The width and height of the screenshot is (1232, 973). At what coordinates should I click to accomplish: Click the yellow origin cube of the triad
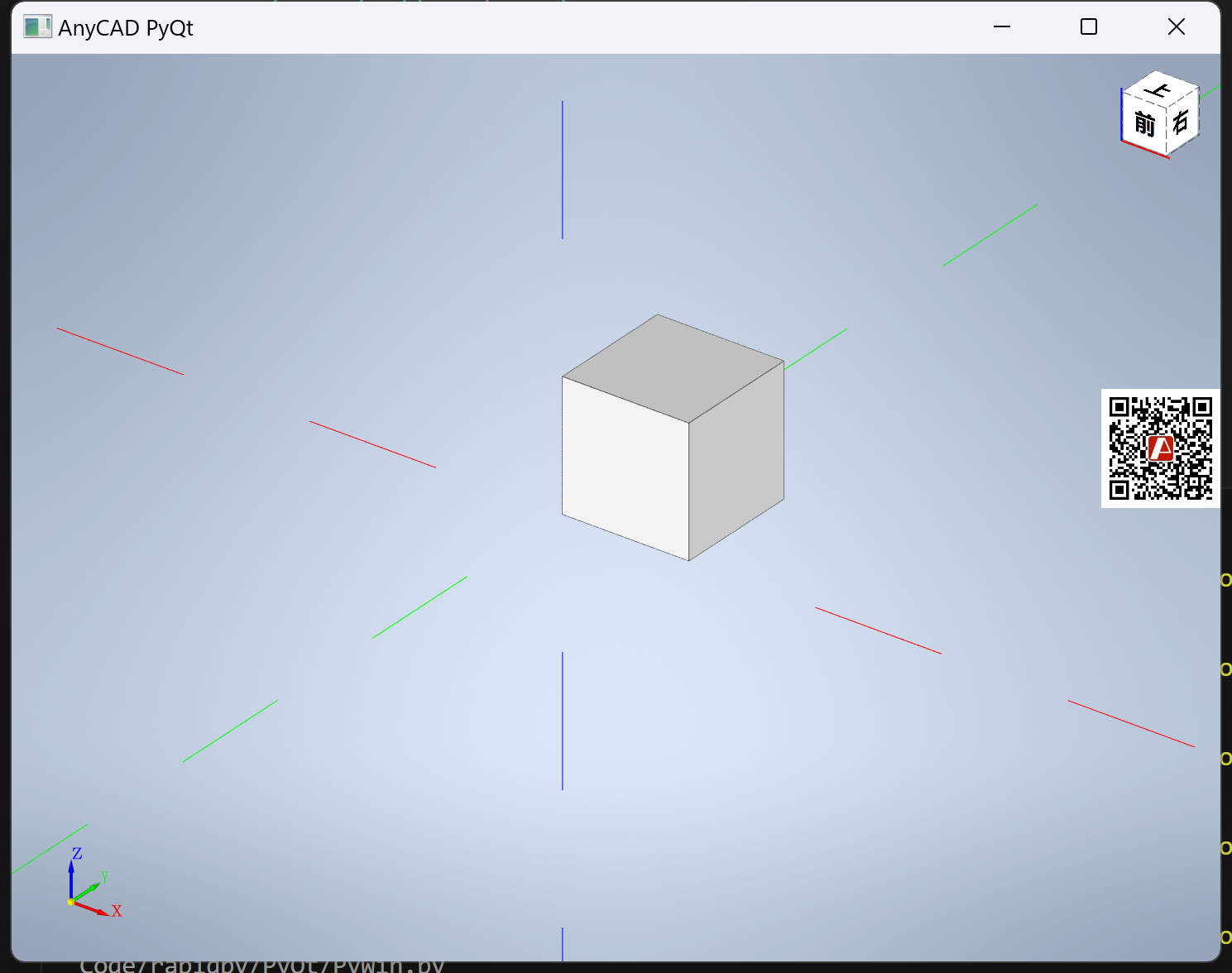pos(71,902)
